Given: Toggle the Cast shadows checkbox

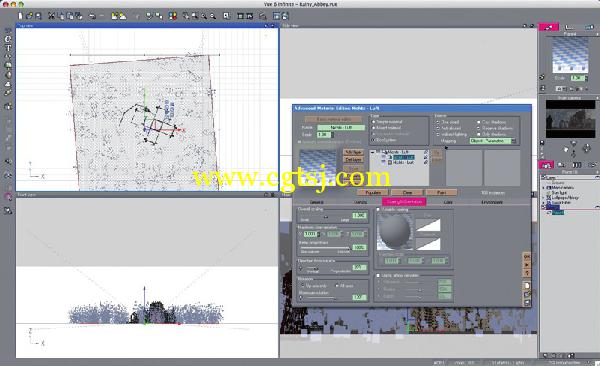Looking at the screenshot, I should (478, 122).
